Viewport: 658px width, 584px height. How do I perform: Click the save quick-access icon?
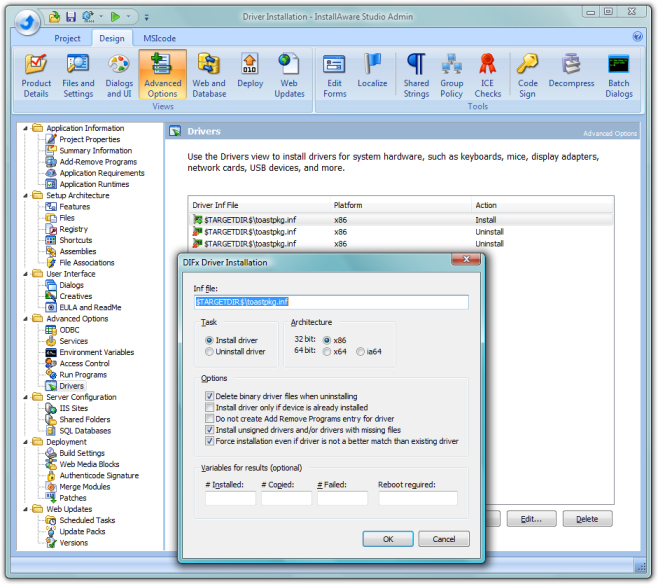pyautogui.click(x=71, y=17)
